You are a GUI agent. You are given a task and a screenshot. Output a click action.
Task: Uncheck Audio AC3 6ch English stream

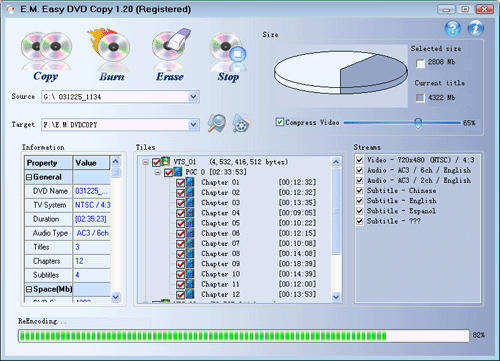click(359, 170)
